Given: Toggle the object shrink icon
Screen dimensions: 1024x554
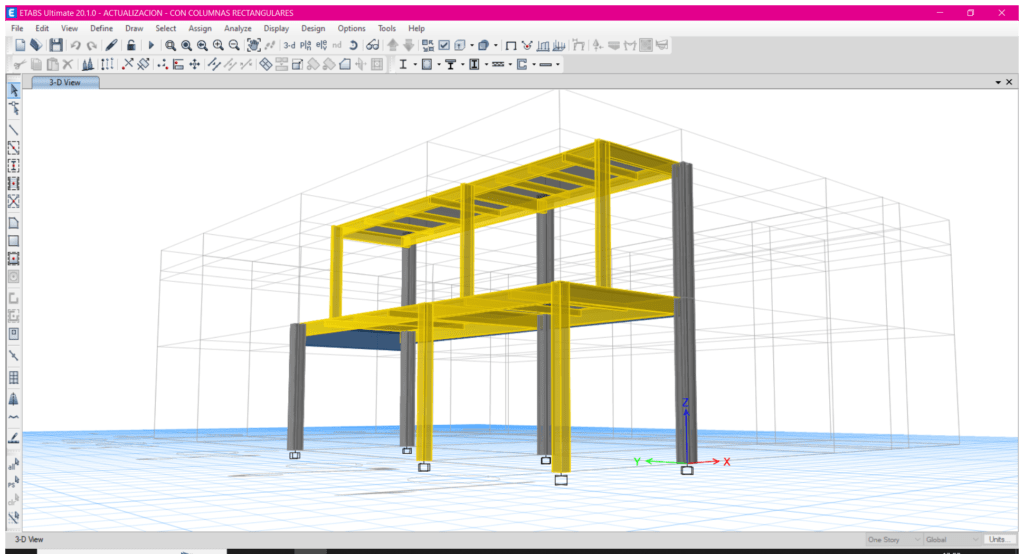Looking at the screenshot, I should point(428,45).
